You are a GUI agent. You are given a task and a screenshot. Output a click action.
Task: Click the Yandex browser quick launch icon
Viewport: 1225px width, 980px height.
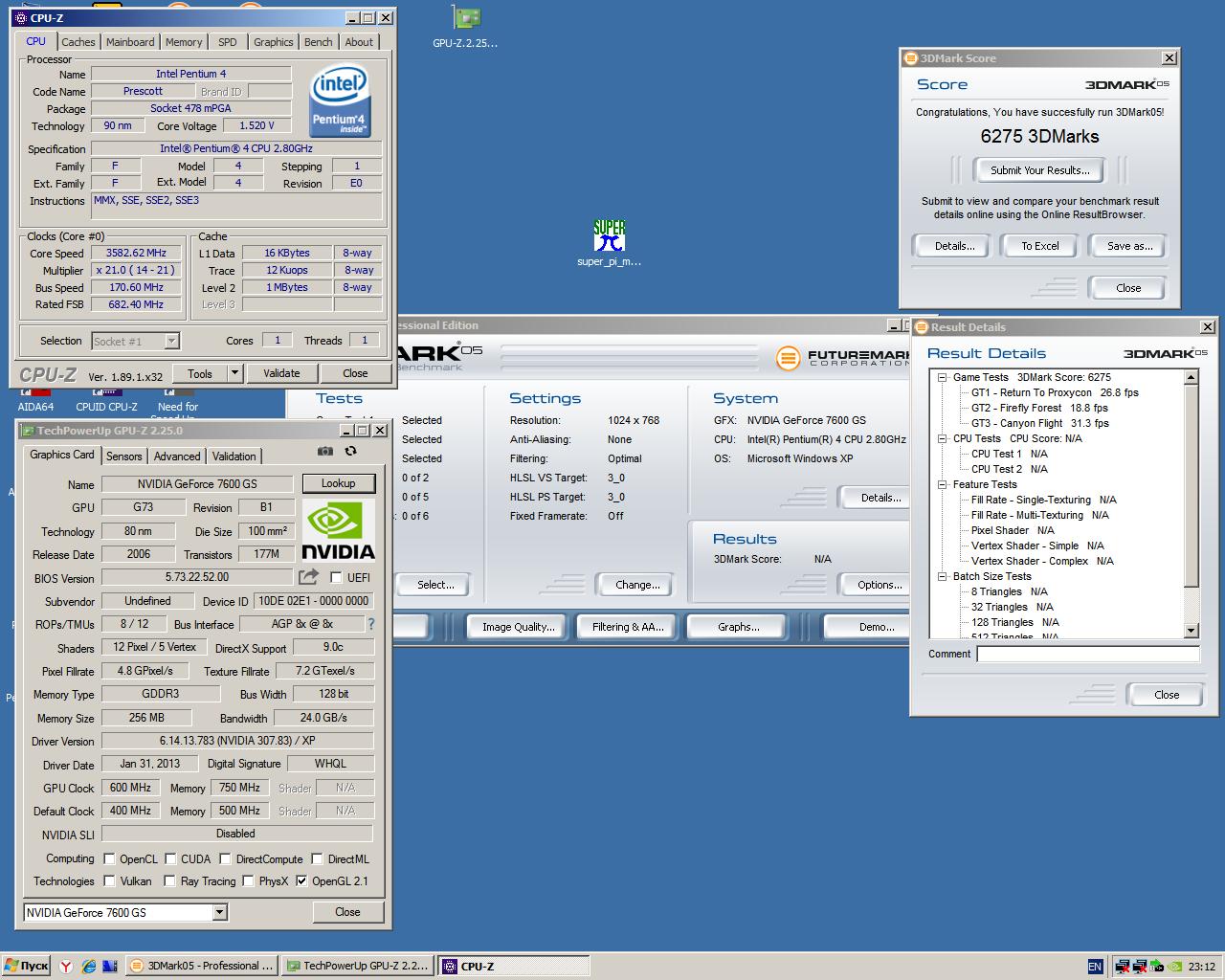tap(66, 967)
